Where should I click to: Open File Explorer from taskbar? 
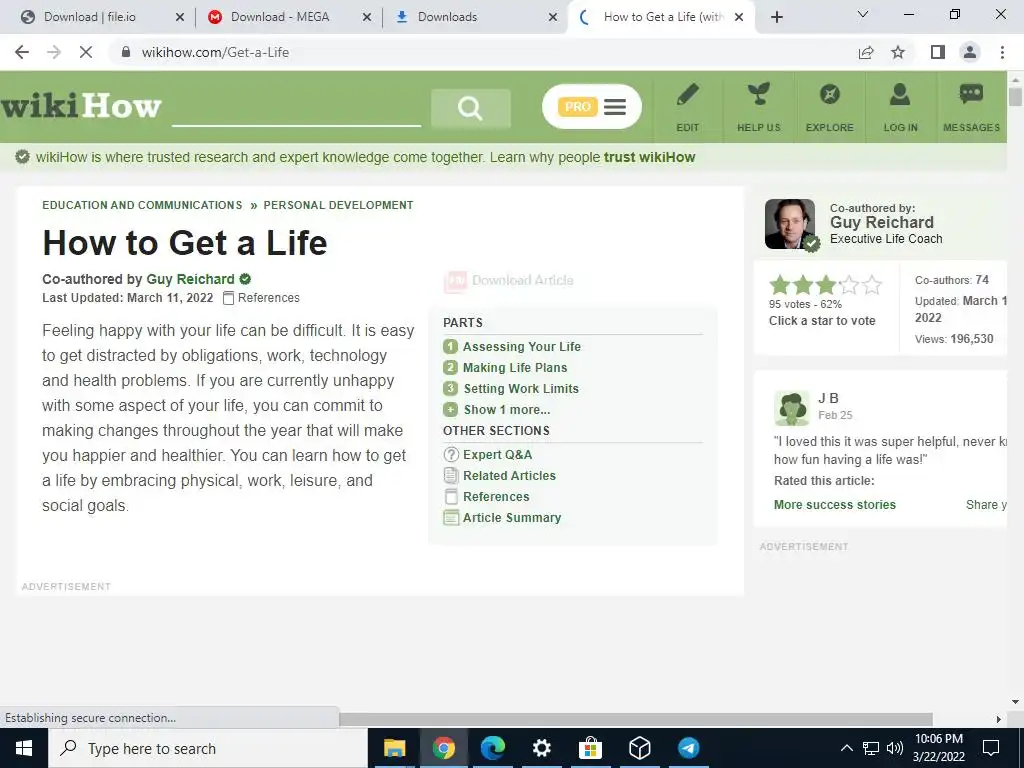(394, 748)
